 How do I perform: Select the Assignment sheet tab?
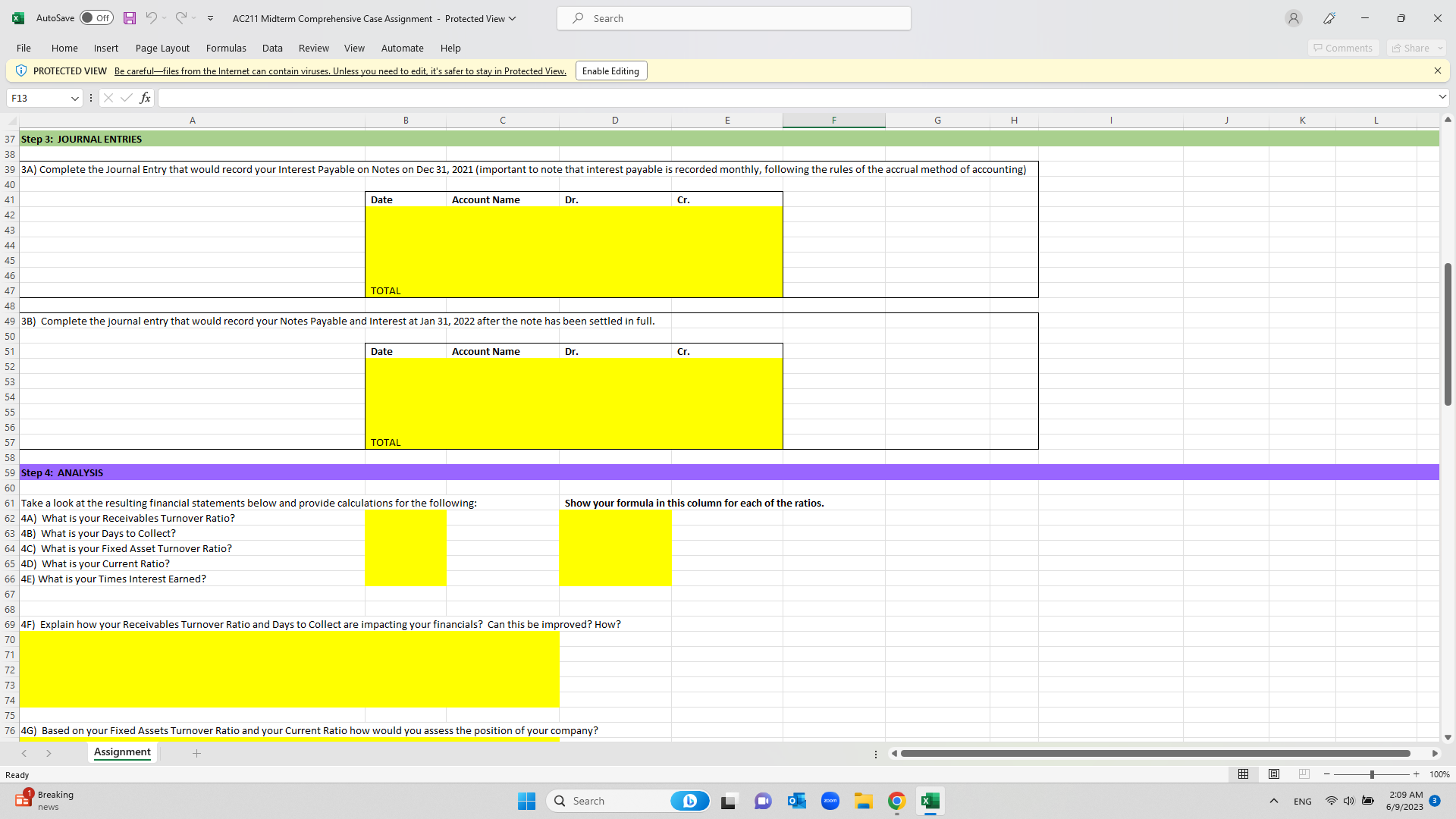pyautogui.click(x=122, y=752)
